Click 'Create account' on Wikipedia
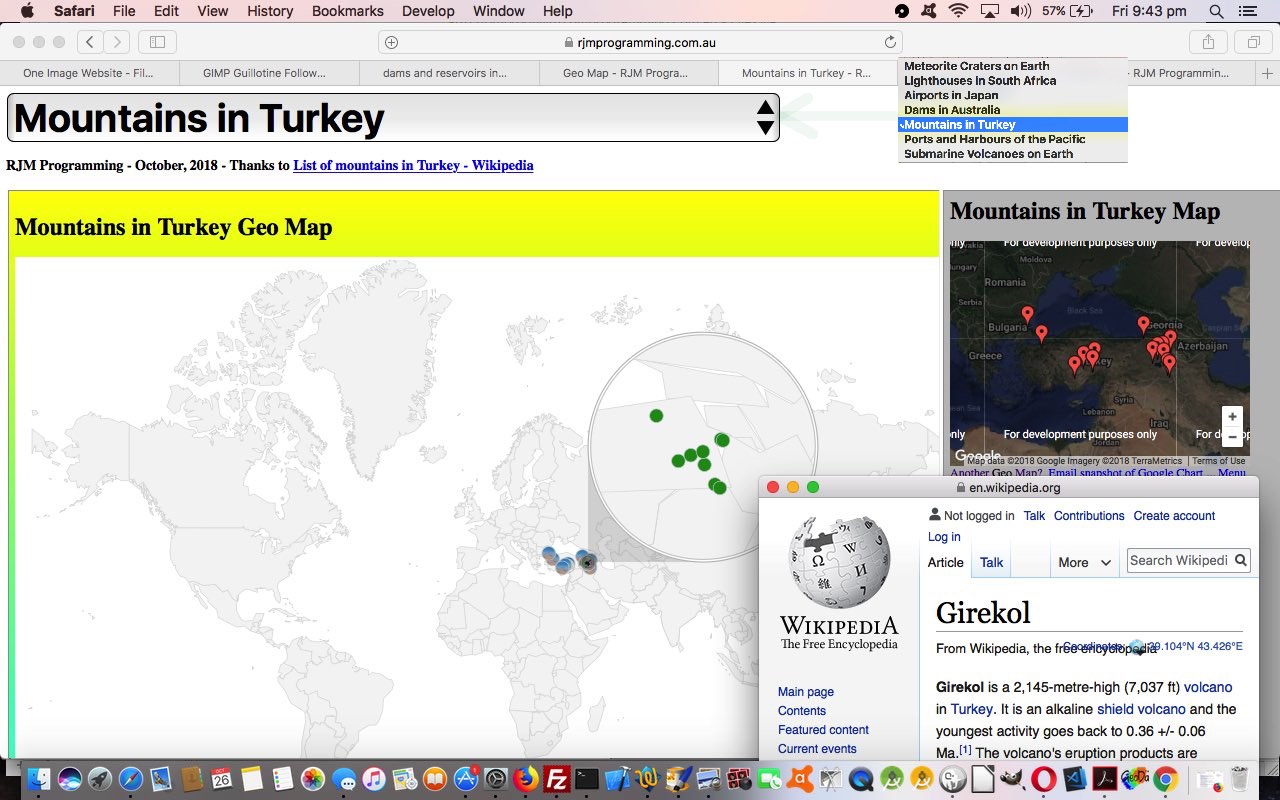The width and height of the screenshot is (1280, 800). pyautogui.click(x=1174, y=516)
